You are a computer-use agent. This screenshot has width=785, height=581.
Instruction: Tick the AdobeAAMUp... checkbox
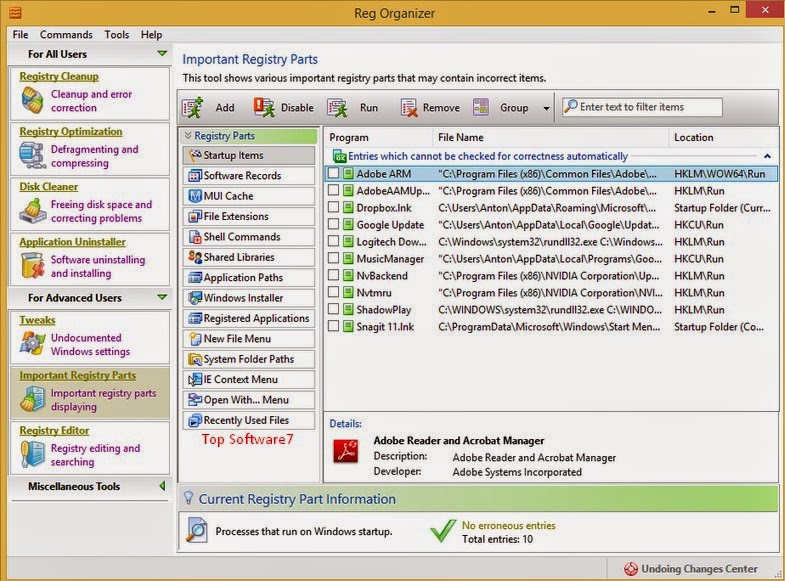coord(333,191)
